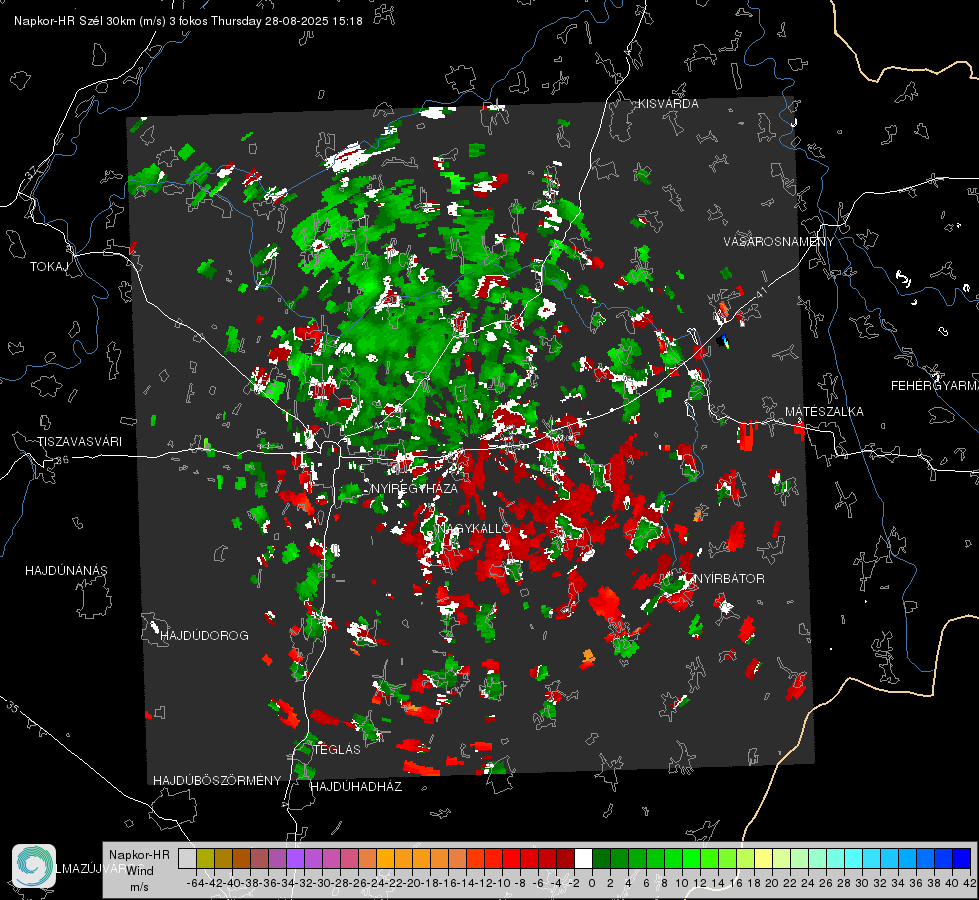979x900 pixels.
Task: Click the NYÍRBÁTOR town label
Action: (x=729, y=578)
